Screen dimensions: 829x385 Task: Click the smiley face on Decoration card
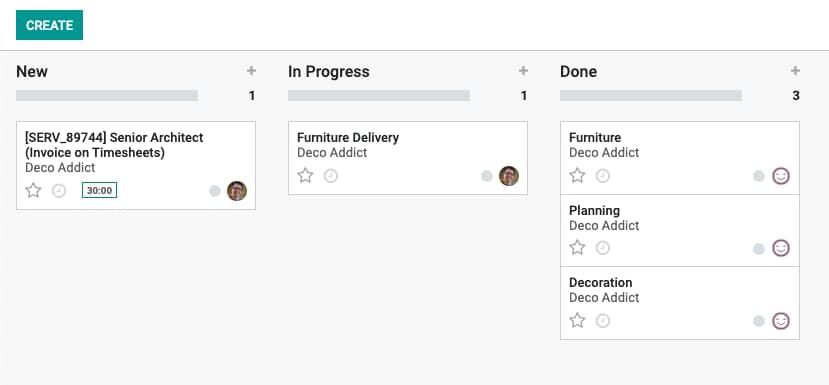781,320
